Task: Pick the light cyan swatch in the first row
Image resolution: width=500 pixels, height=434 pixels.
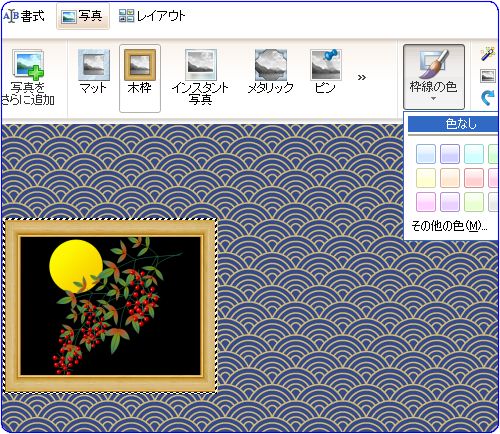Action: tap(474, 154)
